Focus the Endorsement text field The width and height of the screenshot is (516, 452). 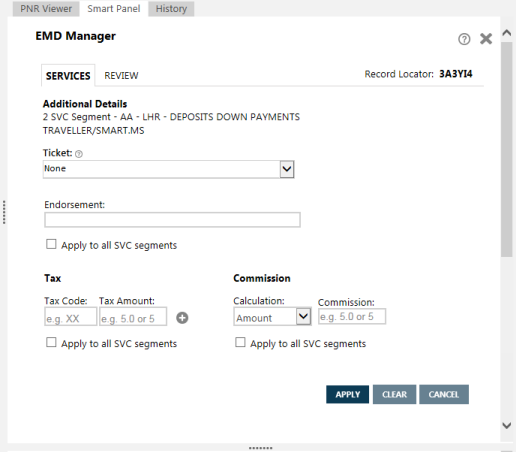172,220
